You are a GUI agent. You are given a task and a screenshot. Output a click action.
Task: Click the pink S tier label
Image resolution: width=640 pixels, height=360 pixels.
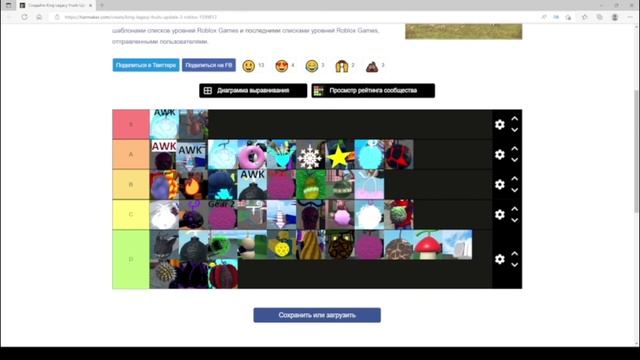(131, 124)
